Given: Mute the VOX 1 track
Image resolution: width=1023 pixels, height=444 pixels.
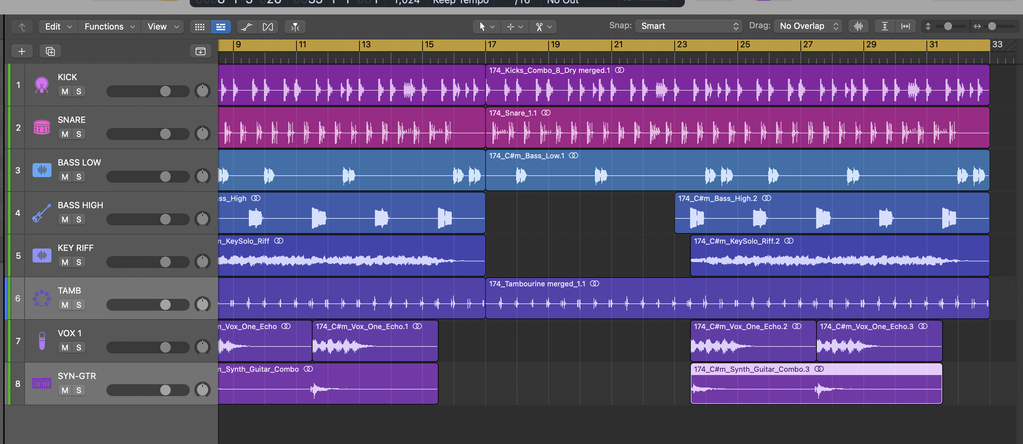Looking at the screenshot, I should click(x=65, y=348).
